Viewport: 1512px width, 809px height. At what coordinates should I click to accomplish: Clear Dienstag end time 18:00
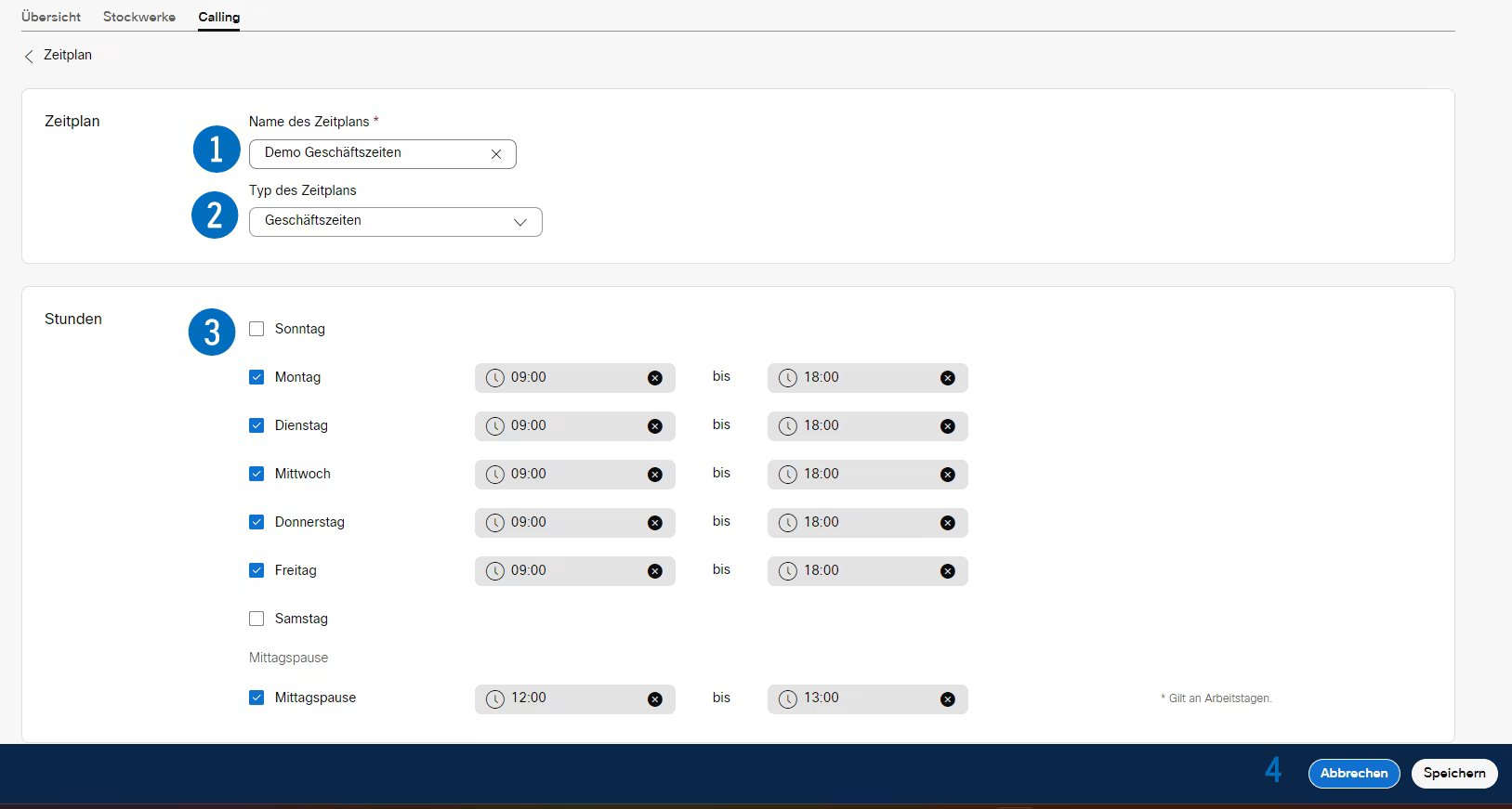(947, 426)
